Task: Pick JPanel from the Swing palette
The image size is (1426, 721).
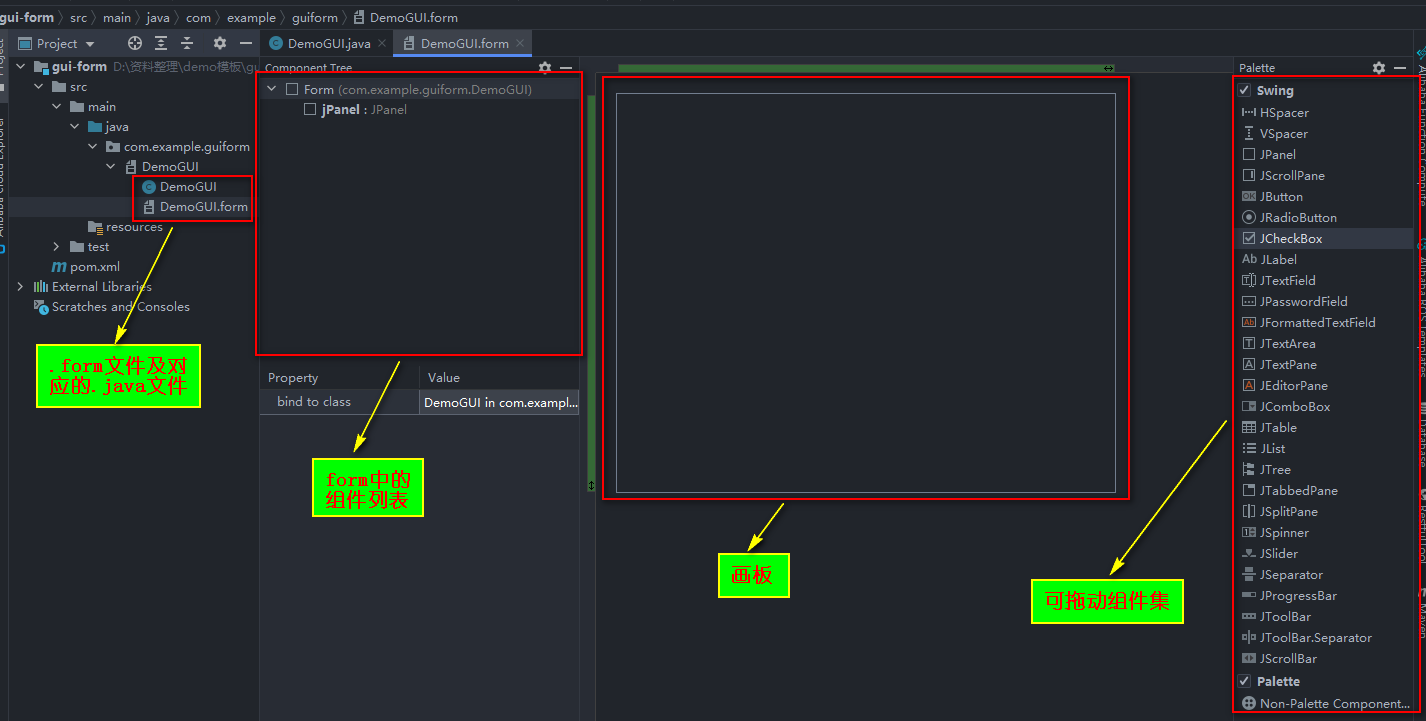Action: coord(1269,155)
